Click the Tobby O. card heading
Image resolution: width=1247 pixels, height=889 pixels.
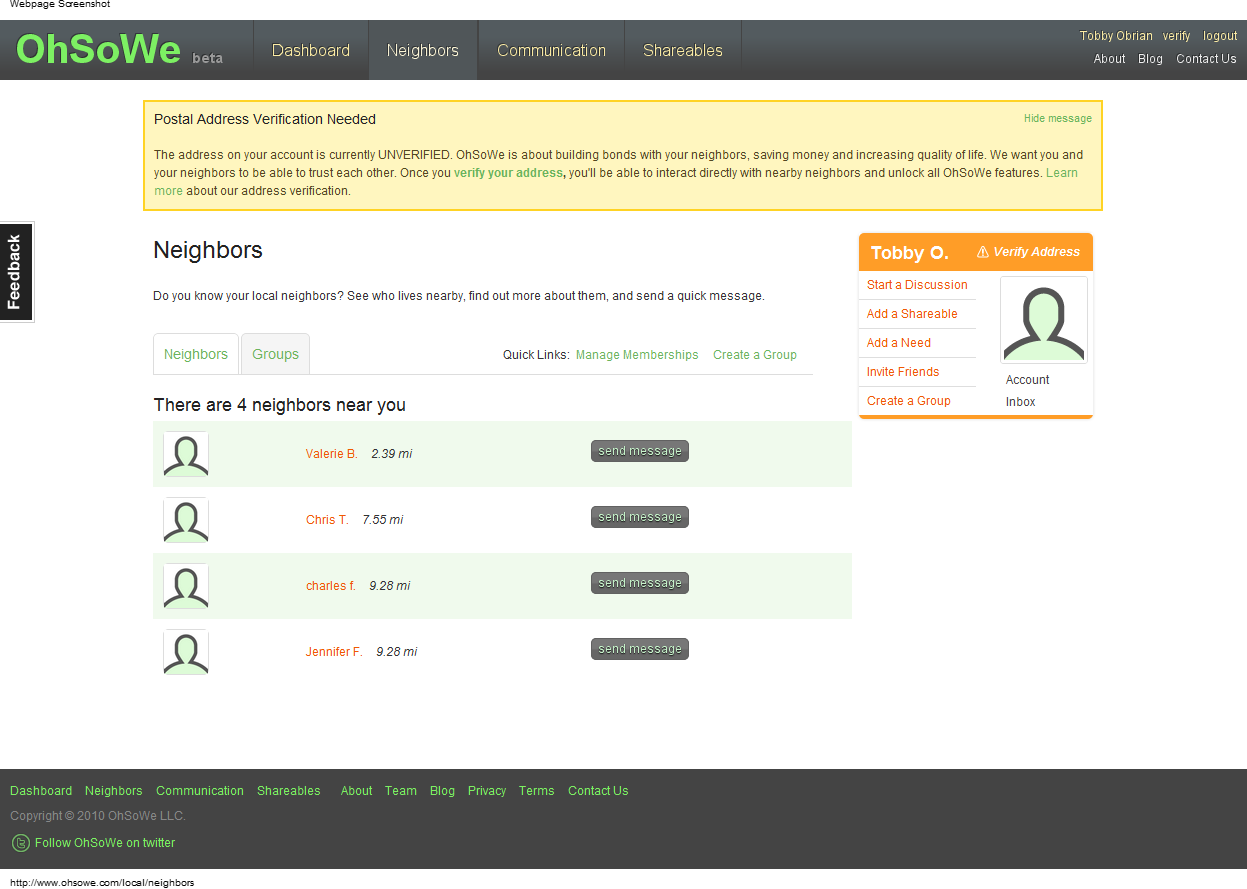(x=909, y=253)
